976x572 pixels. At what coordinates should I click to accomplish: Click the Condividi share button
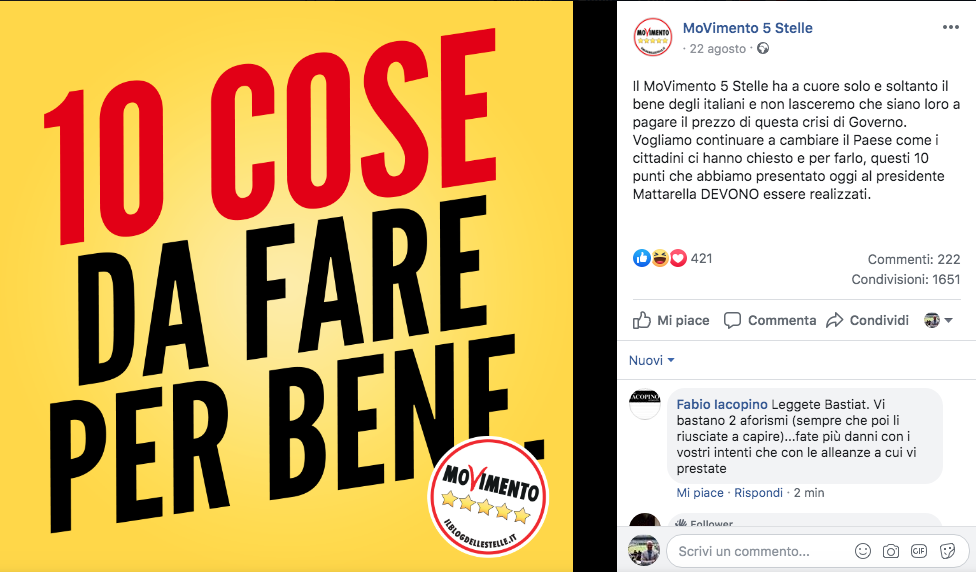pos(867,321)
